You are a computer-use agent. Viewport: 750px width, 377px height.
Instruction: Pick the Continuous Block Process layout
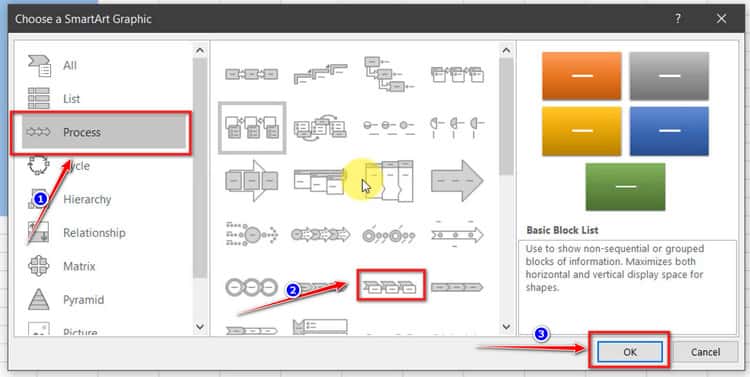tap(252, 181)
